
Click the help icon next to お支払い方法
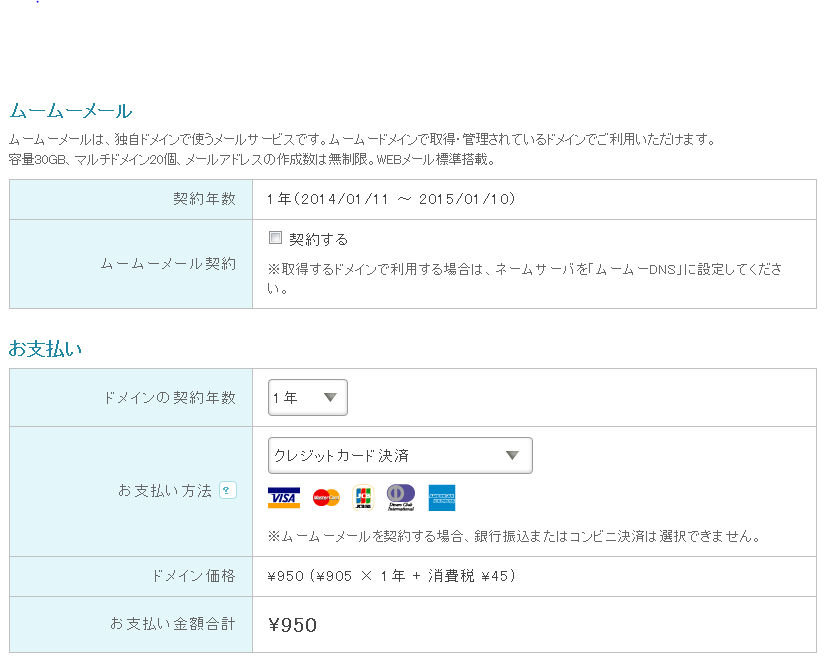coord(228,490)
